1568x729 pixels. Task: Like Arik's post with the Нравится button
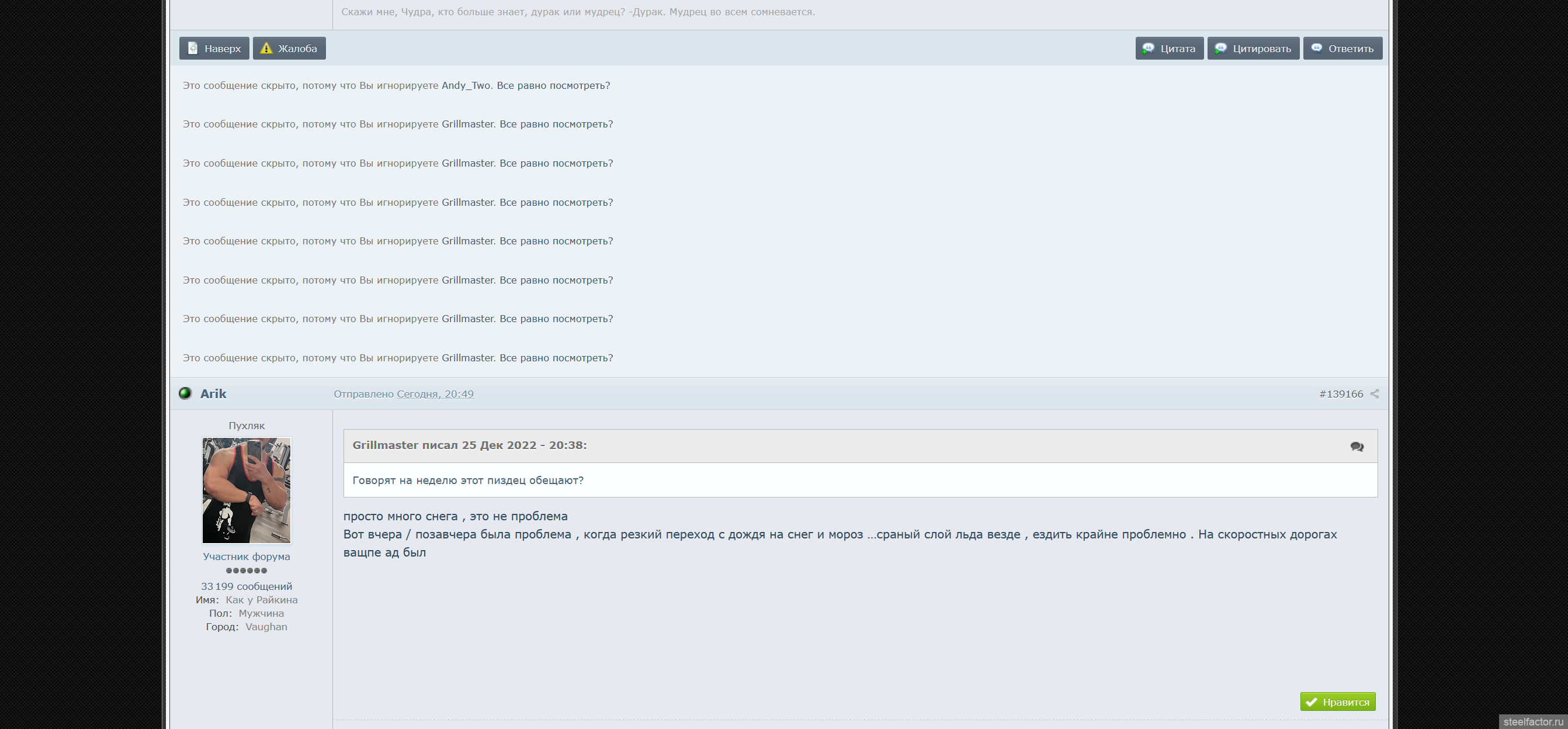(1338, 702)
